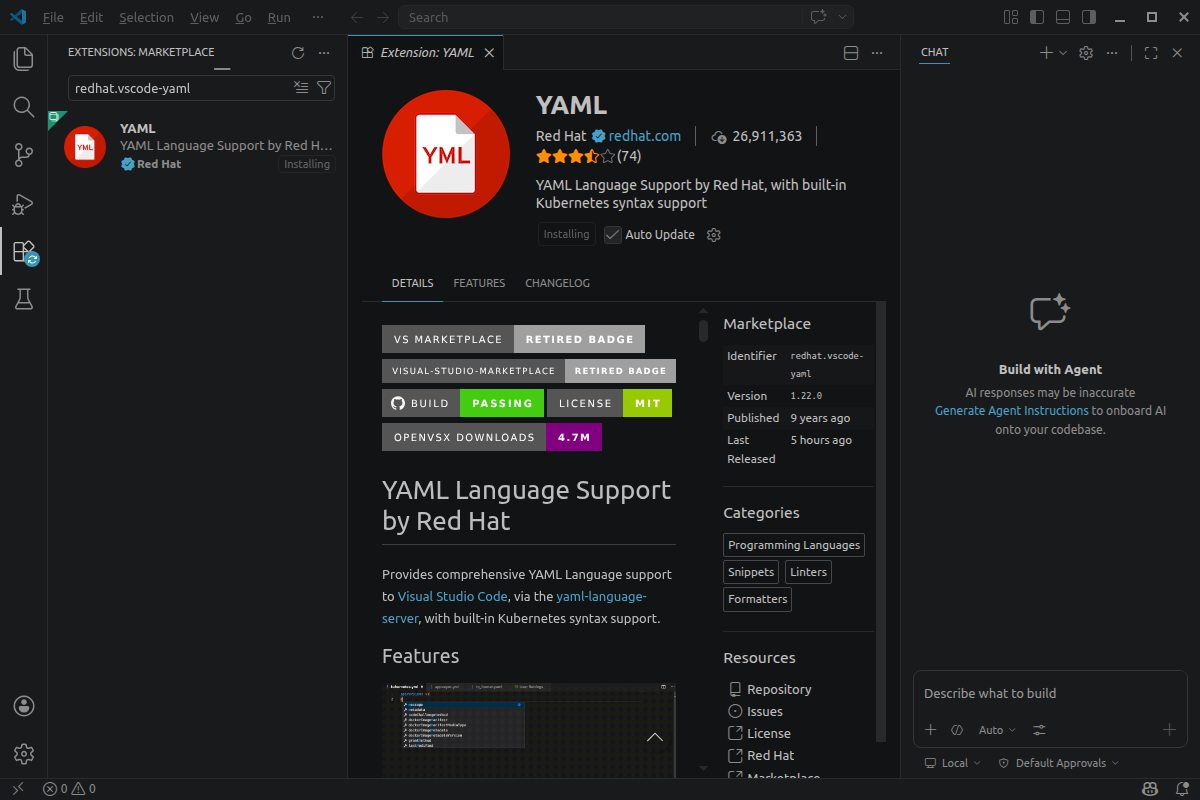Open the Customize Layout icon
Screen dimensions: 1200x800
pos(1011,17)
